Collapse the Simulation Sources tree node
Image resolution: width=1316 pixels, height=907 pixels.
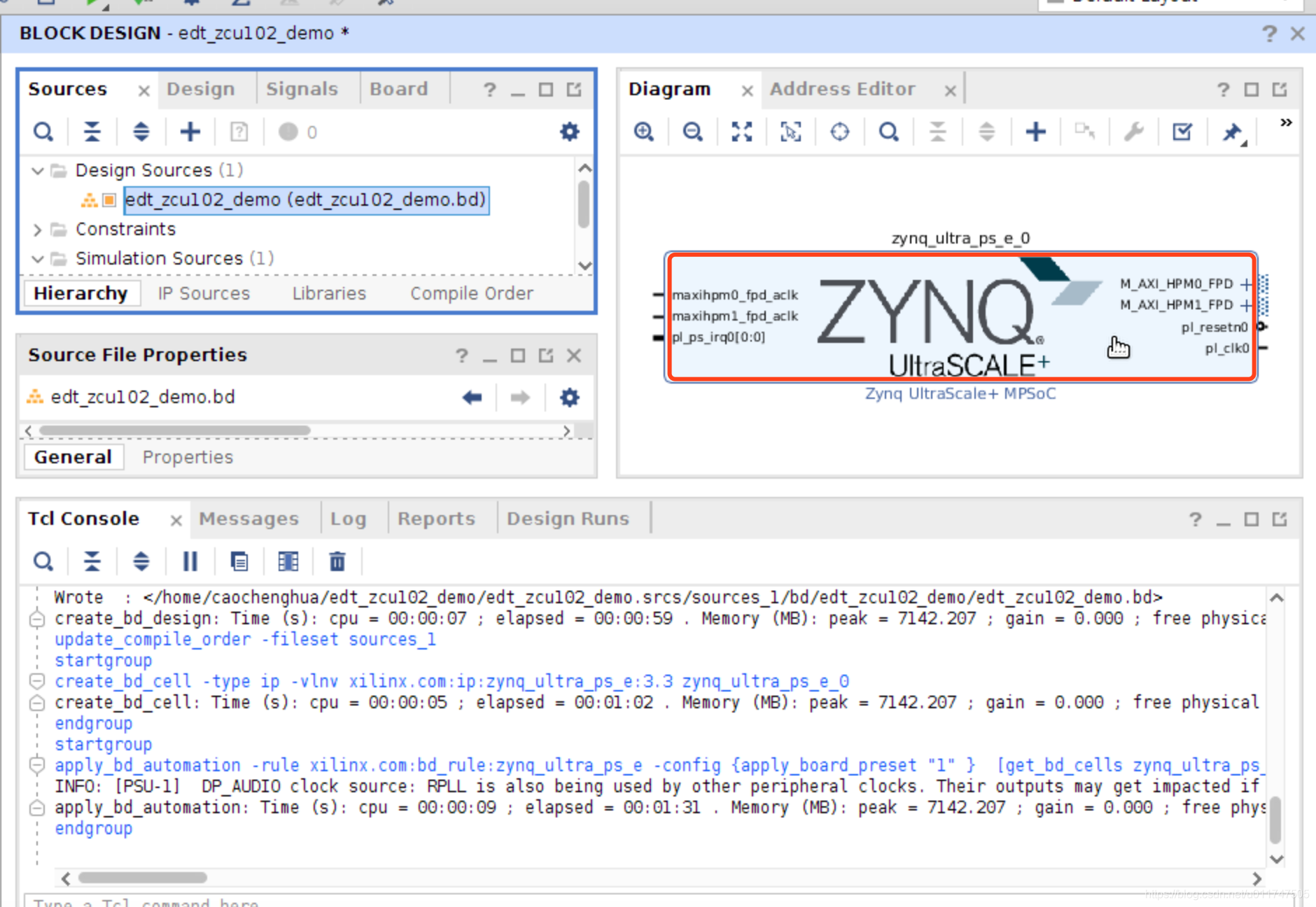click(x=38, y=259)
